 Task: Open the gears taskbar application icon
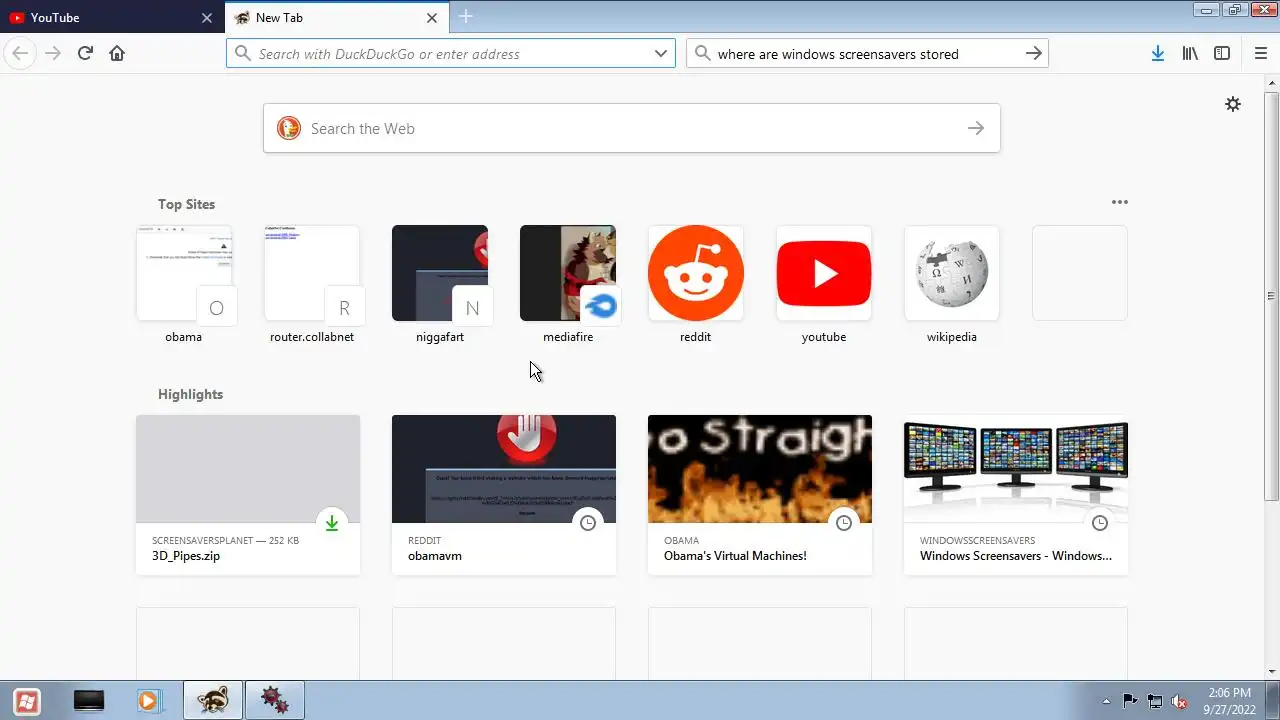[x=274, y=701]
